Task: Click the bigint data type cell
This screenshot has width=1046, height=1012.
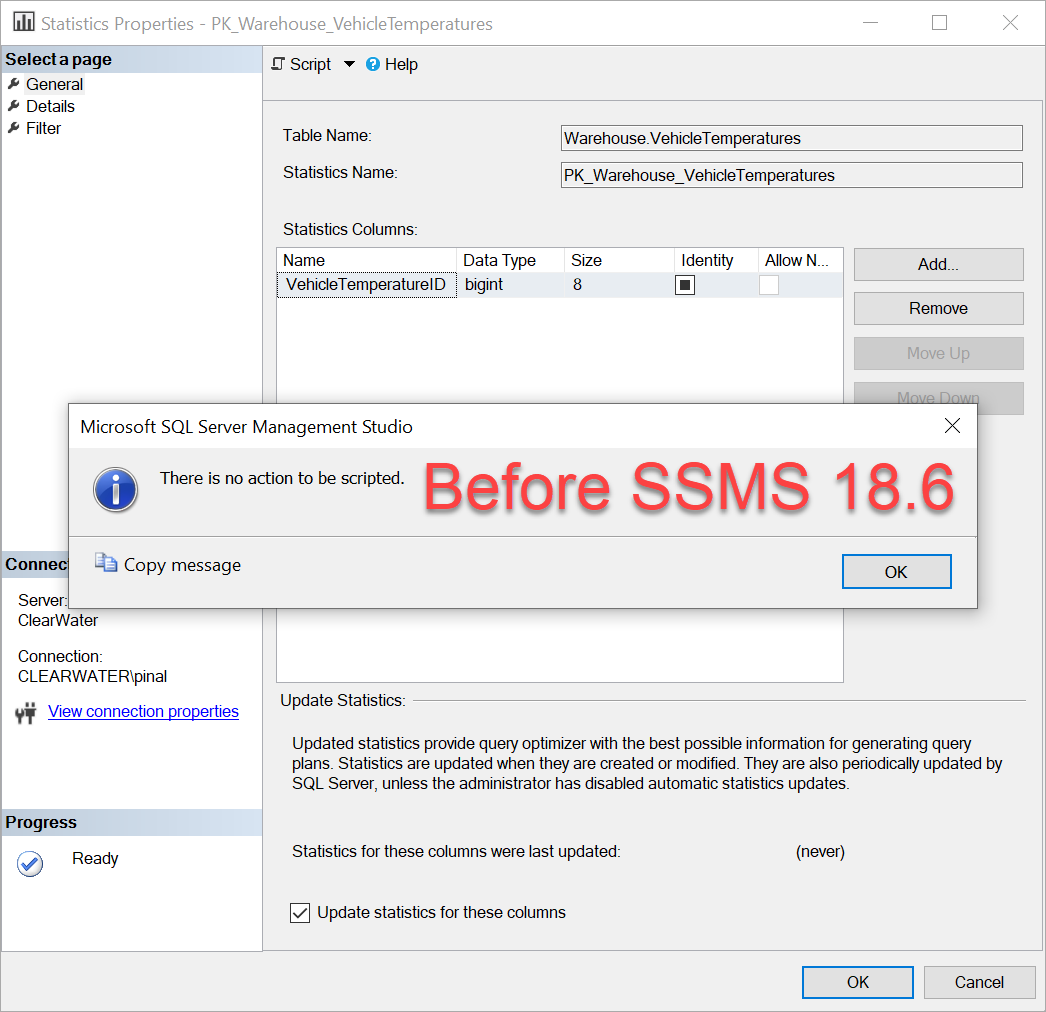Action: pyautogui.click(x=510, y=285)
